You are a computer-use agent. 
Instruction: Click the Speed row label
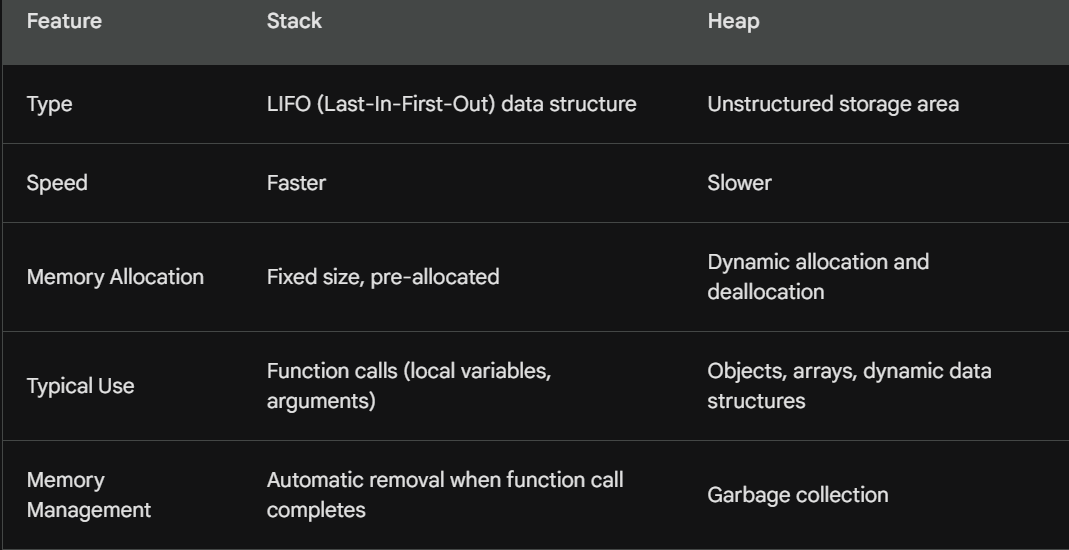coord(57,183)
